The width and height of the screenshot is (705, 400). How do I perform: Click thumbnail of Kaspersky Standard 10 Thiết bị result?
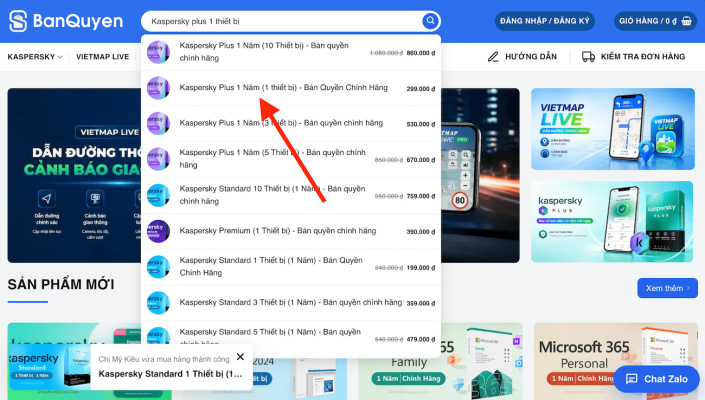point(158,195)
